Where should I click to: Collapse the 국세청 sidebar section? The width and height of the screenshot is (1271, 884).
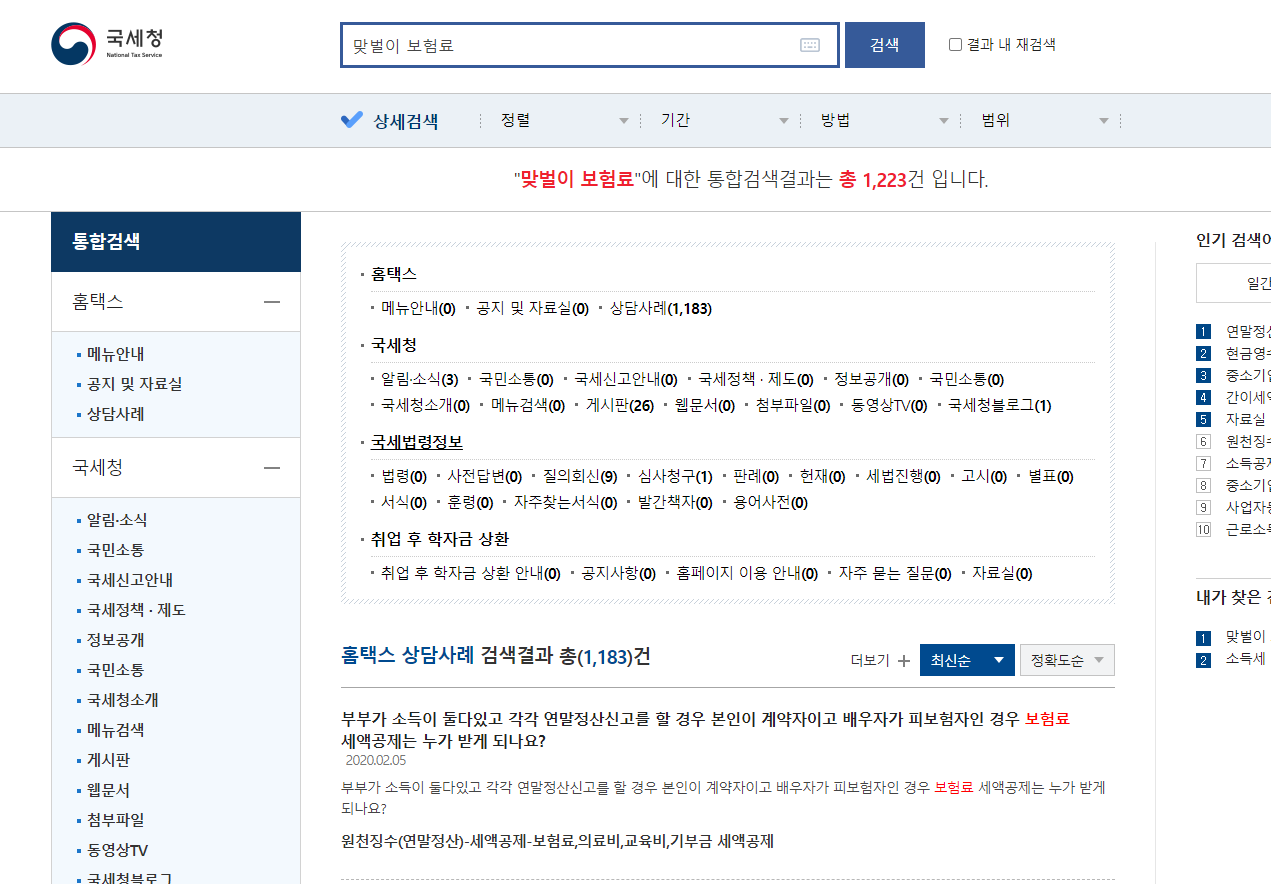271,468
